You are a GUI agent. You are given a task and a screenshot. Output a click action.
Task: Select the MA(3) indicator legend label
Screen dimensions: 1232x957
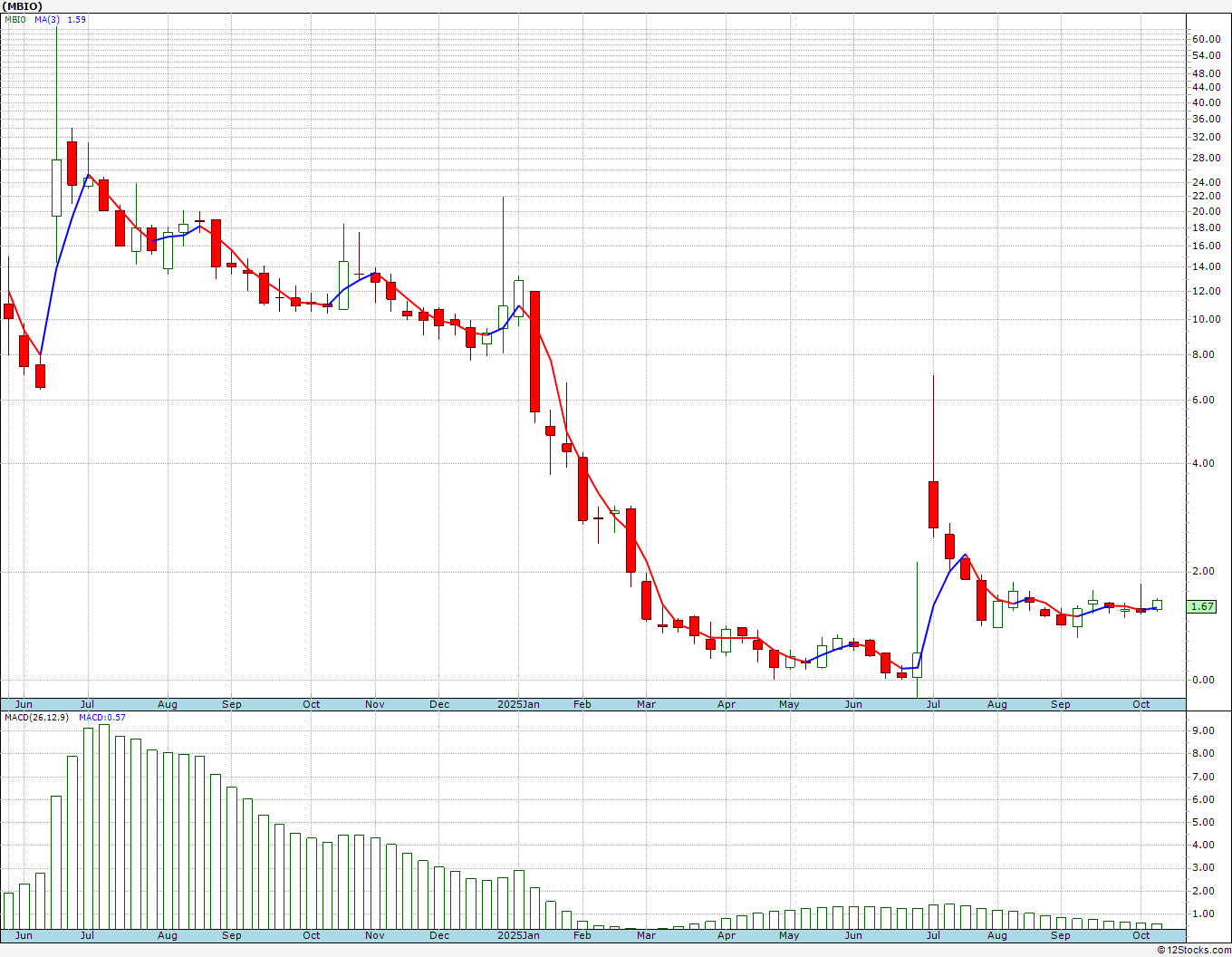click(47, 19)
